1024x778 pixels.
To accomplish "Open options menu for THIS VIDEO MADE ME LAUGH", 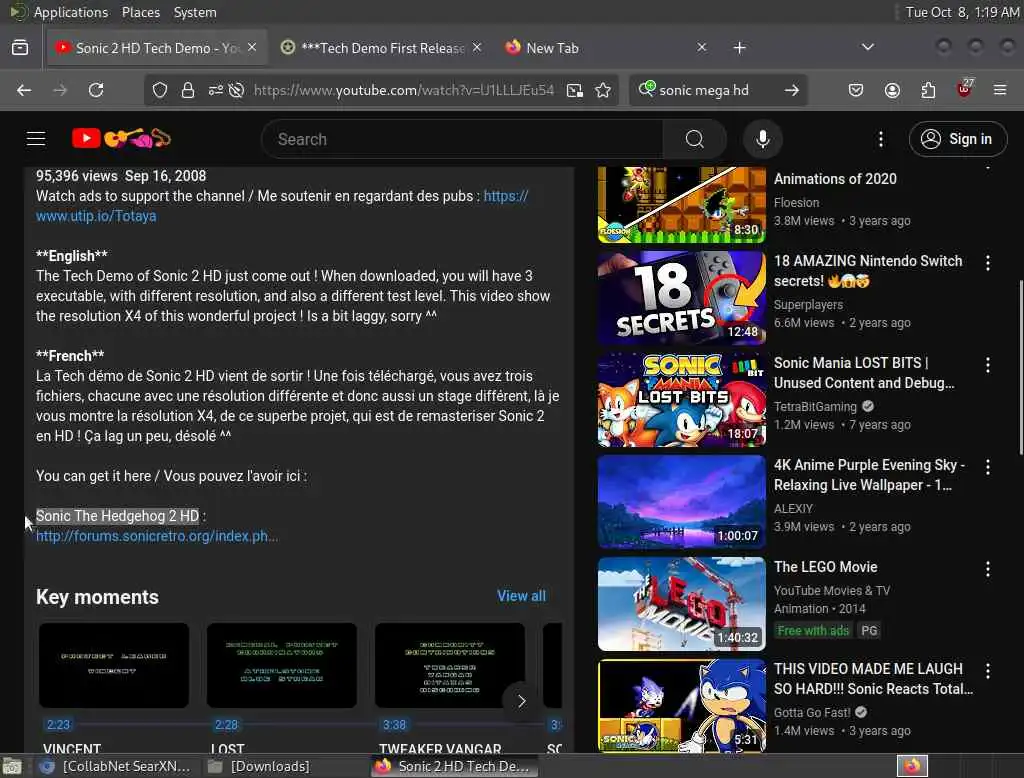I will coord(987,670).
